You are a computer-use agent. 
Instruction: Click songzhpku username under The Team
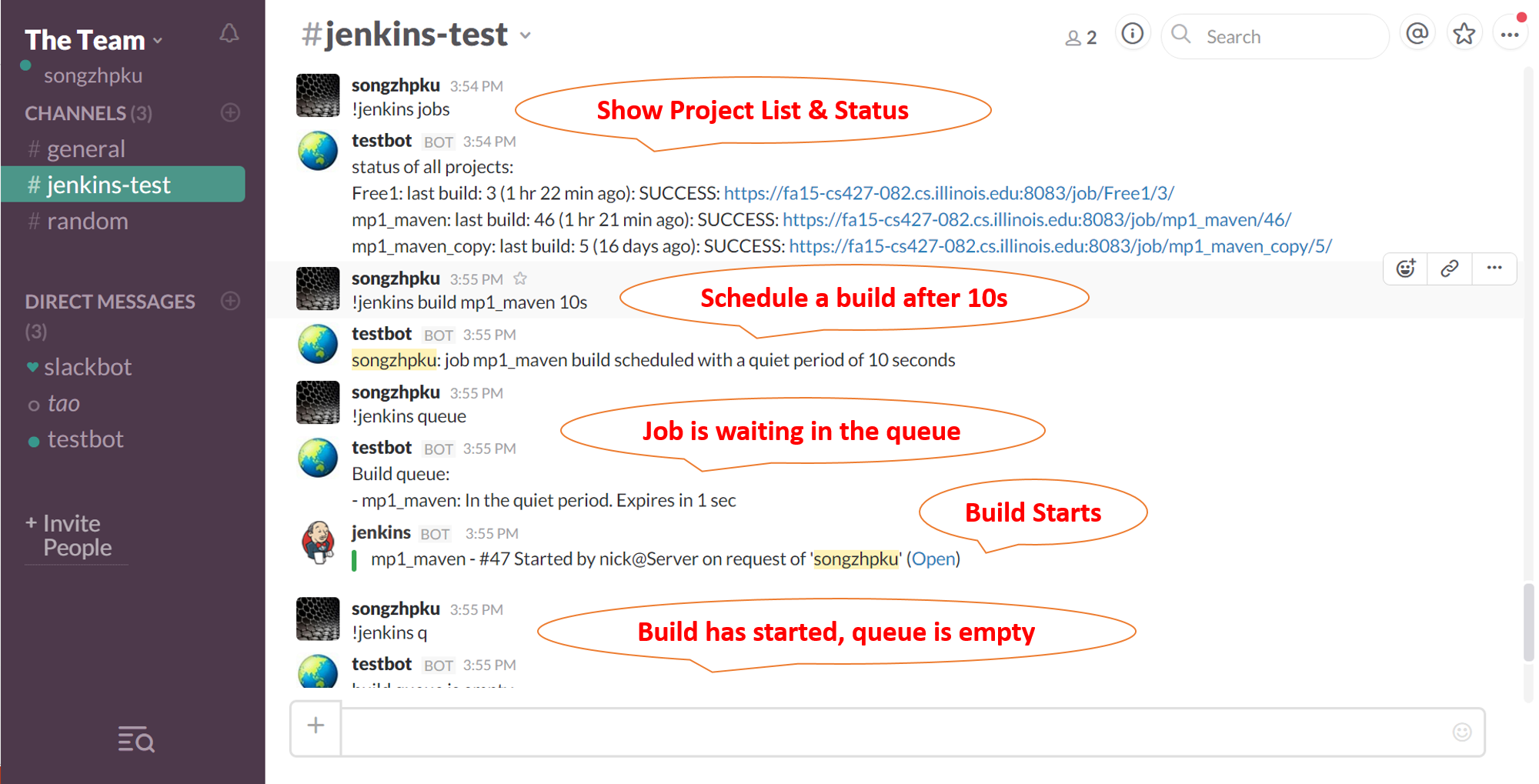[92, 76]
